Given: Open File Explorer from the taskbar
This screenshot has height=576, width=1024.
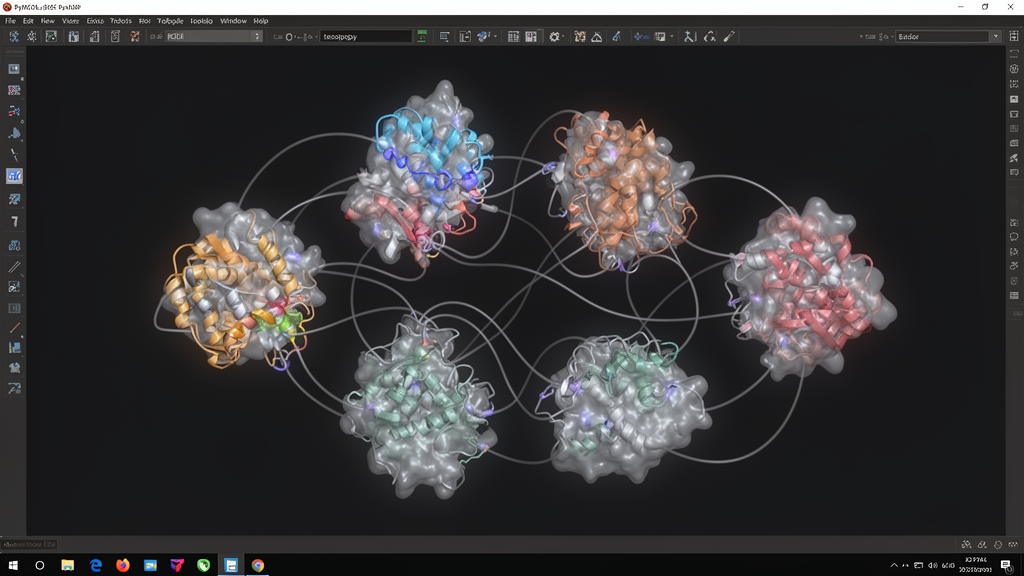Looking at the screenshot, I should pyautogui.click(x=68, y=566).
